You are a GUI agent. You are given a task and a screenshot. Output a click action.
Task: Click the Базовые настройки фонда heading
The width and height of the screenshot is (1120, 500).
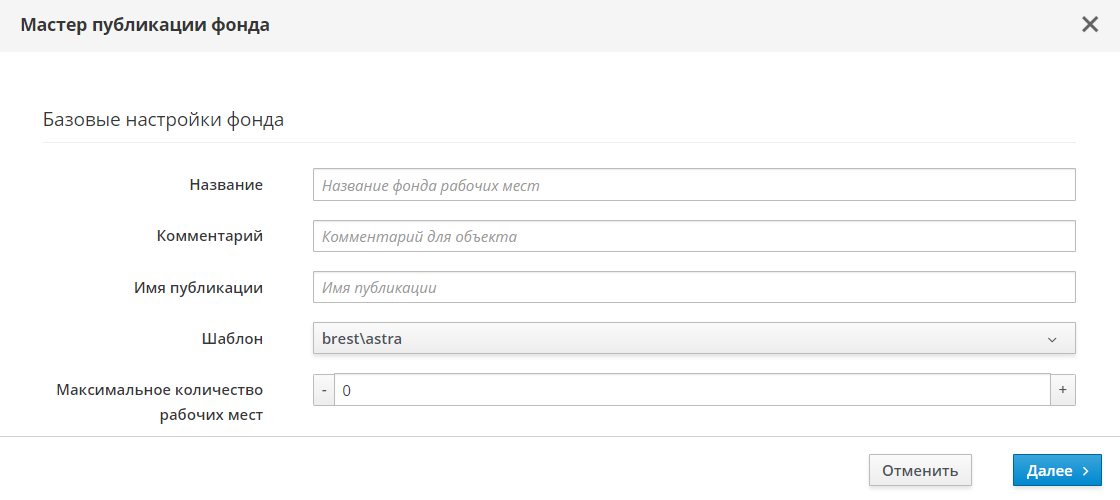[164, 120]
